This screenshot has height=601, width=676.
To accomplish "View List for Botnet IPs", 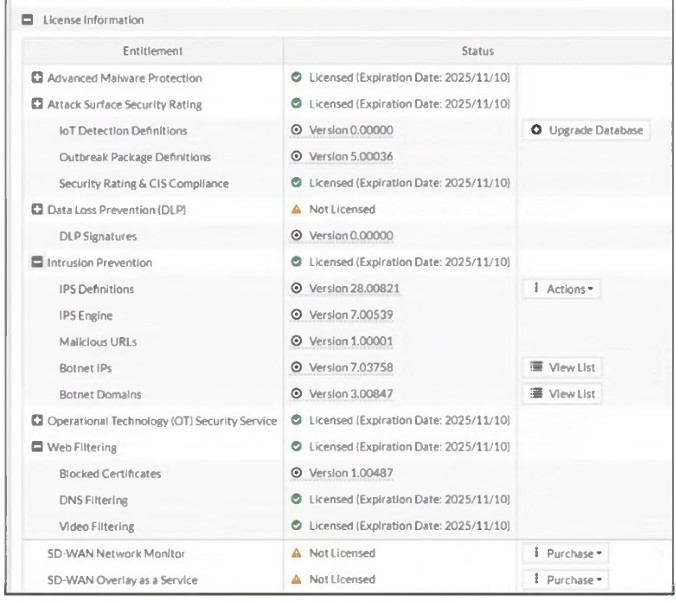I will click(x=562, y=368).
